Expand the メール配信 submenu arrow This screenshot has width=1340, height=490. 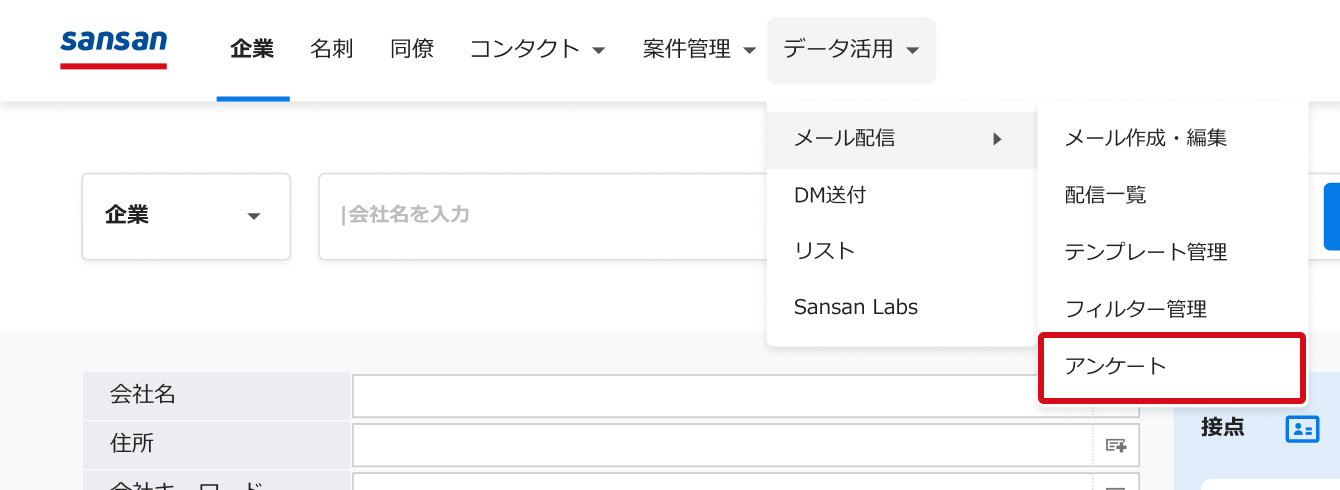[997, 139]
